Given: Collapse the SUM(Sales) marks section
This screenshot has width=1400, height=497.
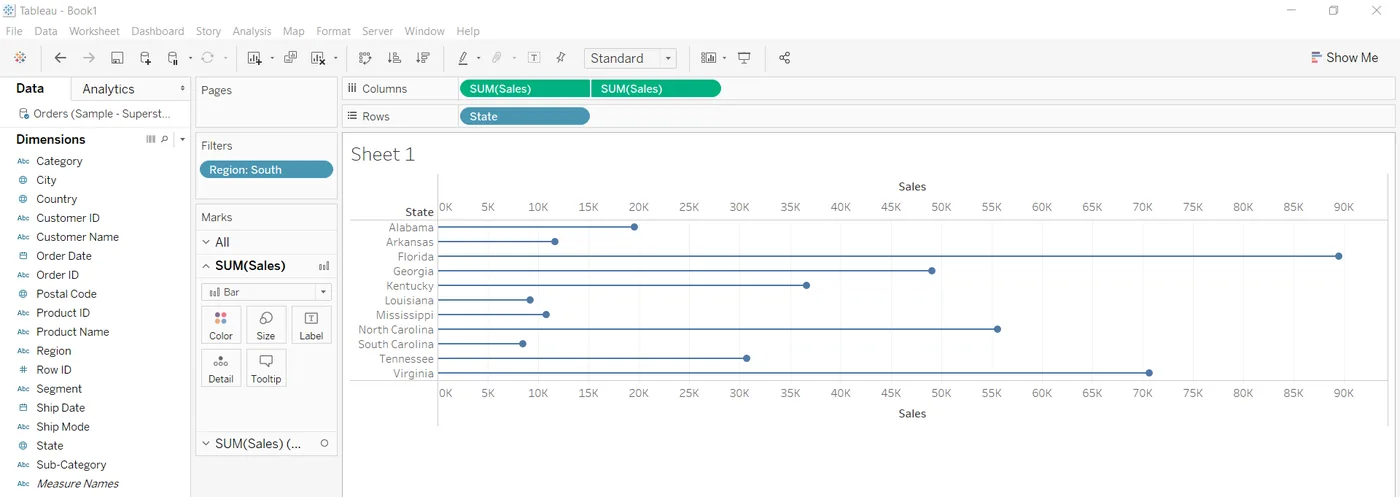Looking at the screenshot, I should point(206,266).
